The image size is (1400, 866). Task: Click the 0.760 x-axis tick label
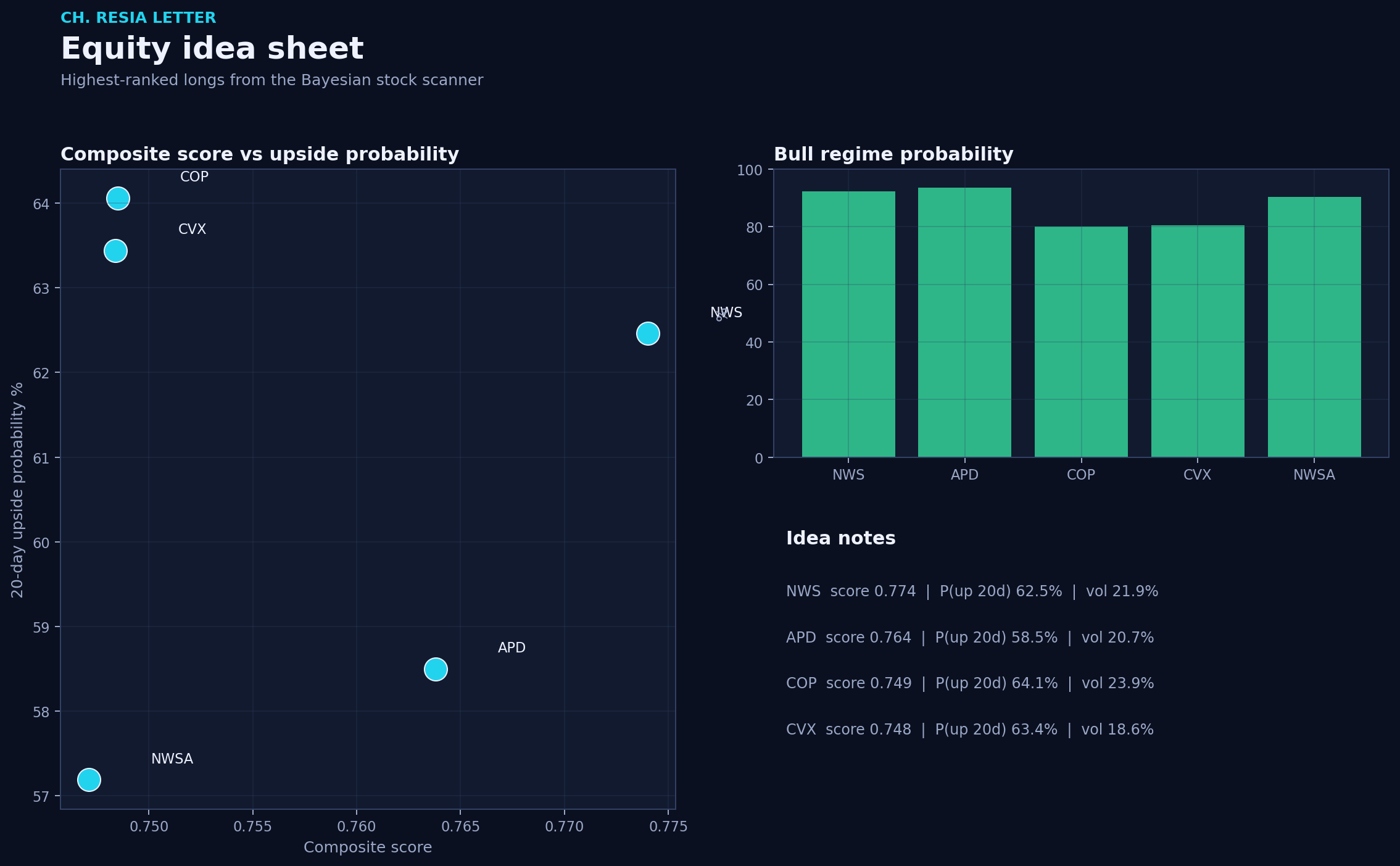point(357,827)
